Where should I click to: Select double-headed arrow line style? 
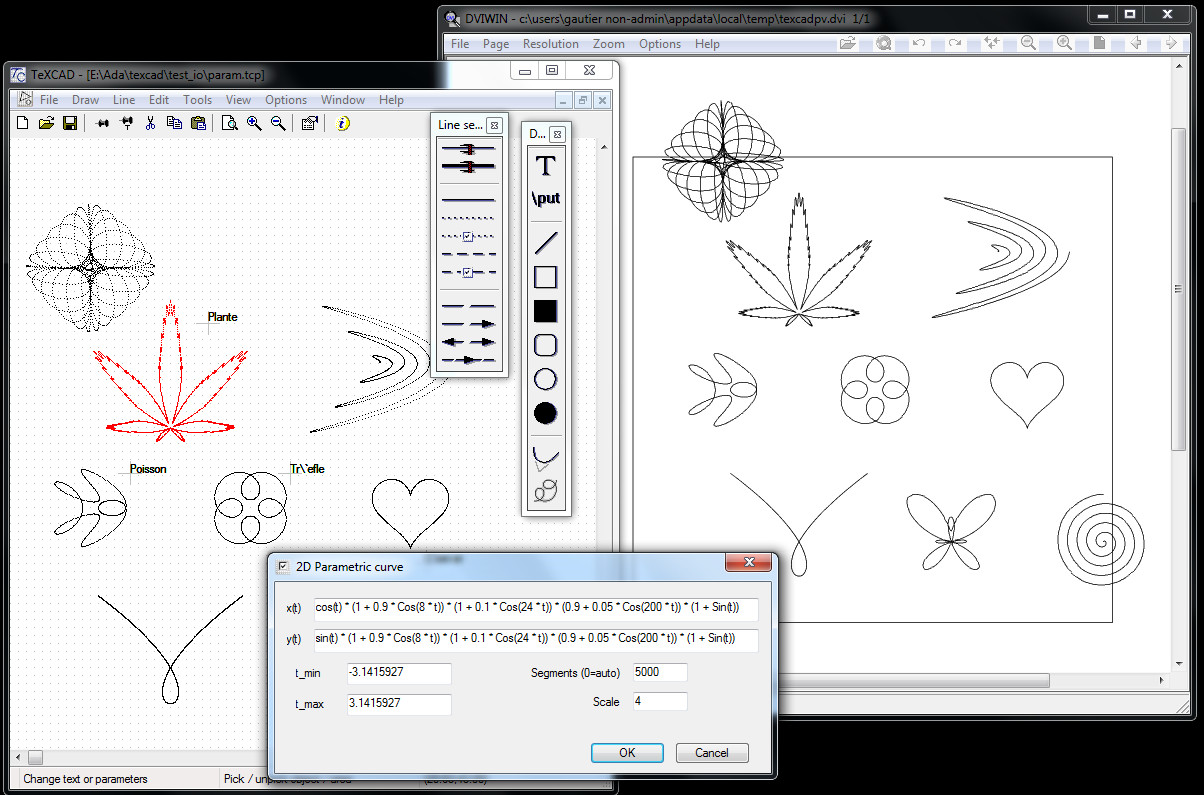pyautogui.click(x=468, y=342)
